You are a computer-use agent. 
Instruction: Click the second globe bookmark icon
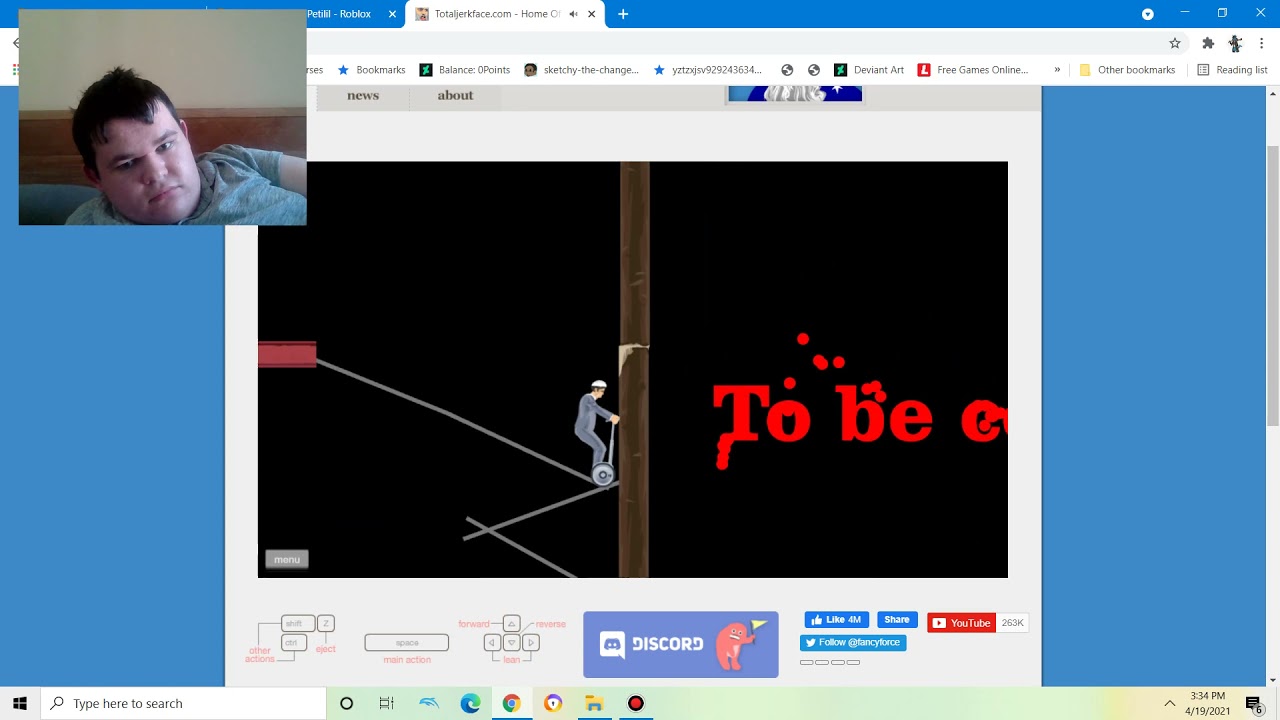[814, 70]
